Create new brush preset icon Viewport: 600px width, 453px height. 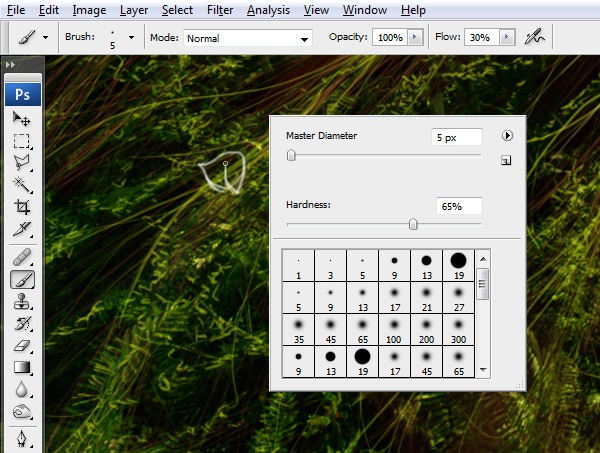(506, 160)
